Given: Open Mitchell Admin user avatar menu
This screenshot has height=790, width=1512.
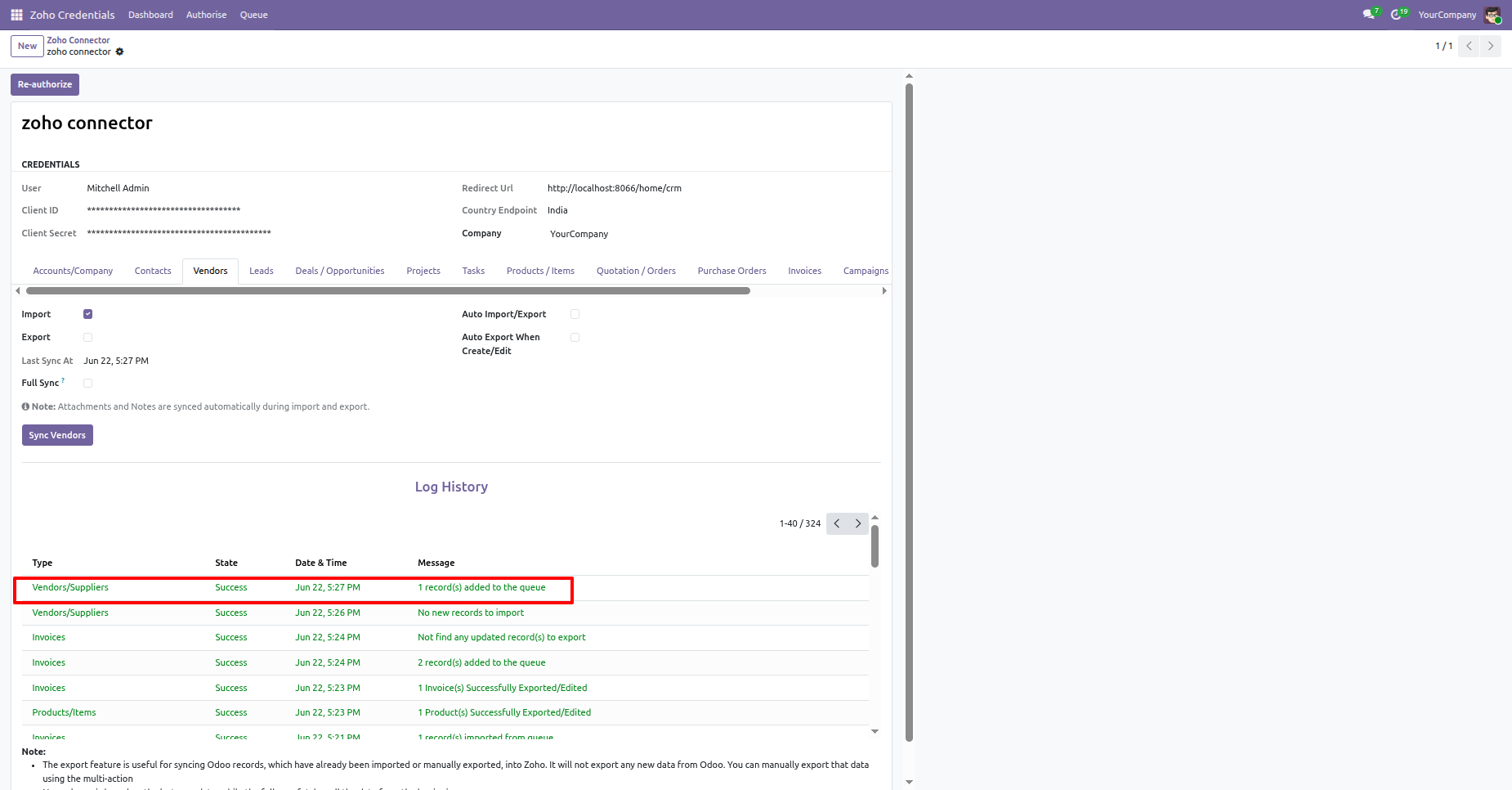Looking at the screenshot, I should click(1492, 15).
